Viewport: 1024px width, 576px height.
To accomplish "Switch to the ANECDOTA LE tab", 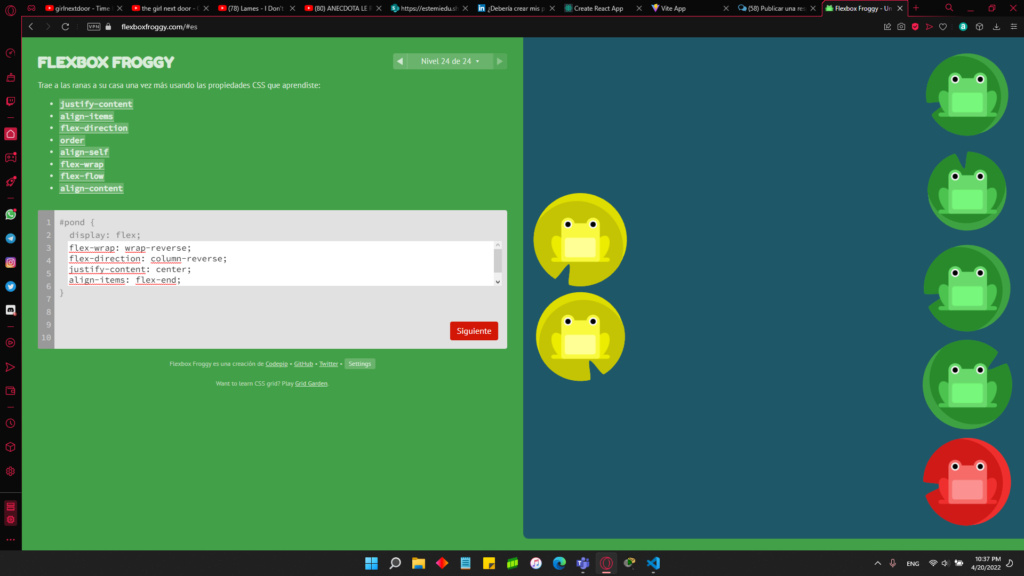I will click(x=342, y=8).
